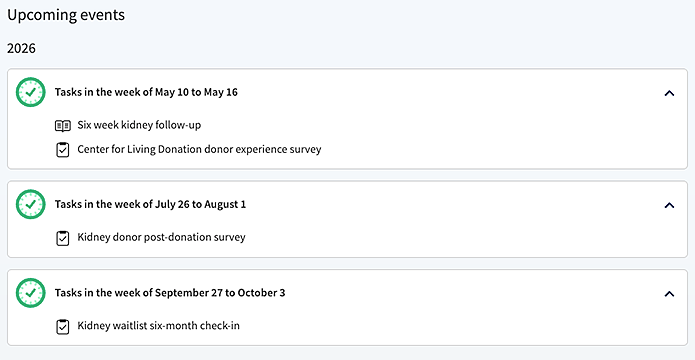The image size is (695, 360).
Task: Click the green checkmark for September 27 week
Action: pos(31,293)
